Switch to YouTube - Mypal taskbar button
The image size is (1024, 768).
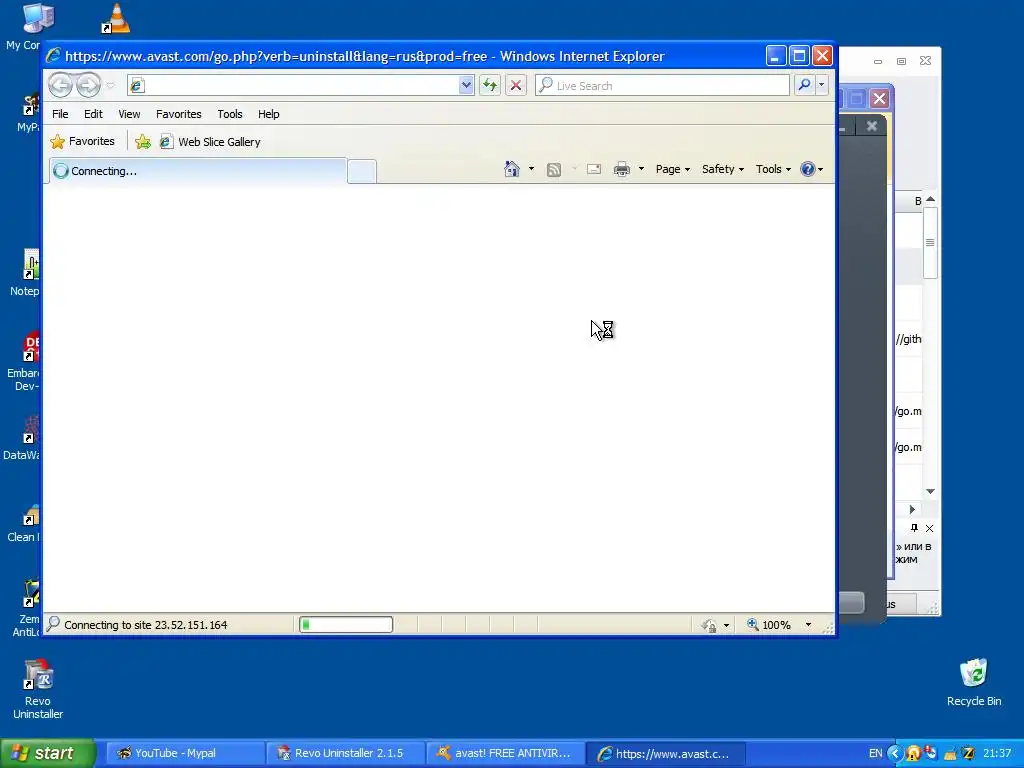click(185, 753)
